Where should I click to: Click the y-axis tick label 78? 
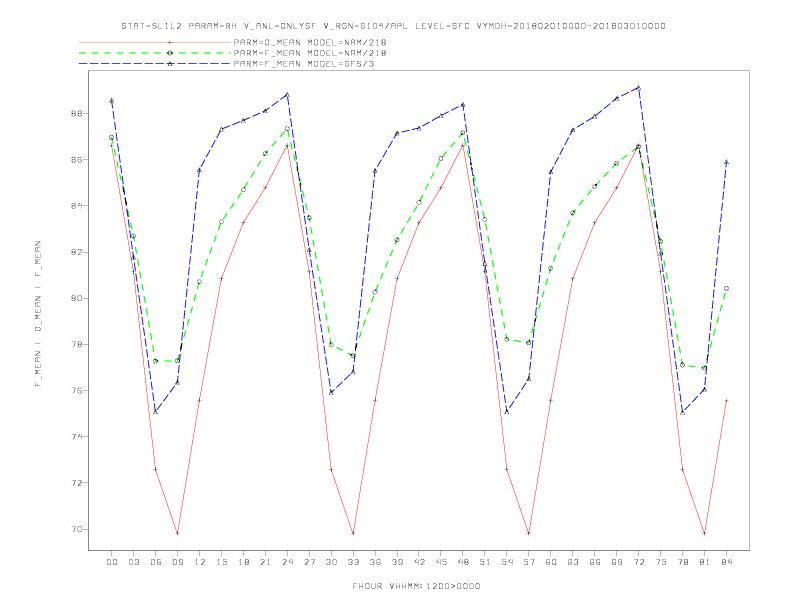click(77, 344)
